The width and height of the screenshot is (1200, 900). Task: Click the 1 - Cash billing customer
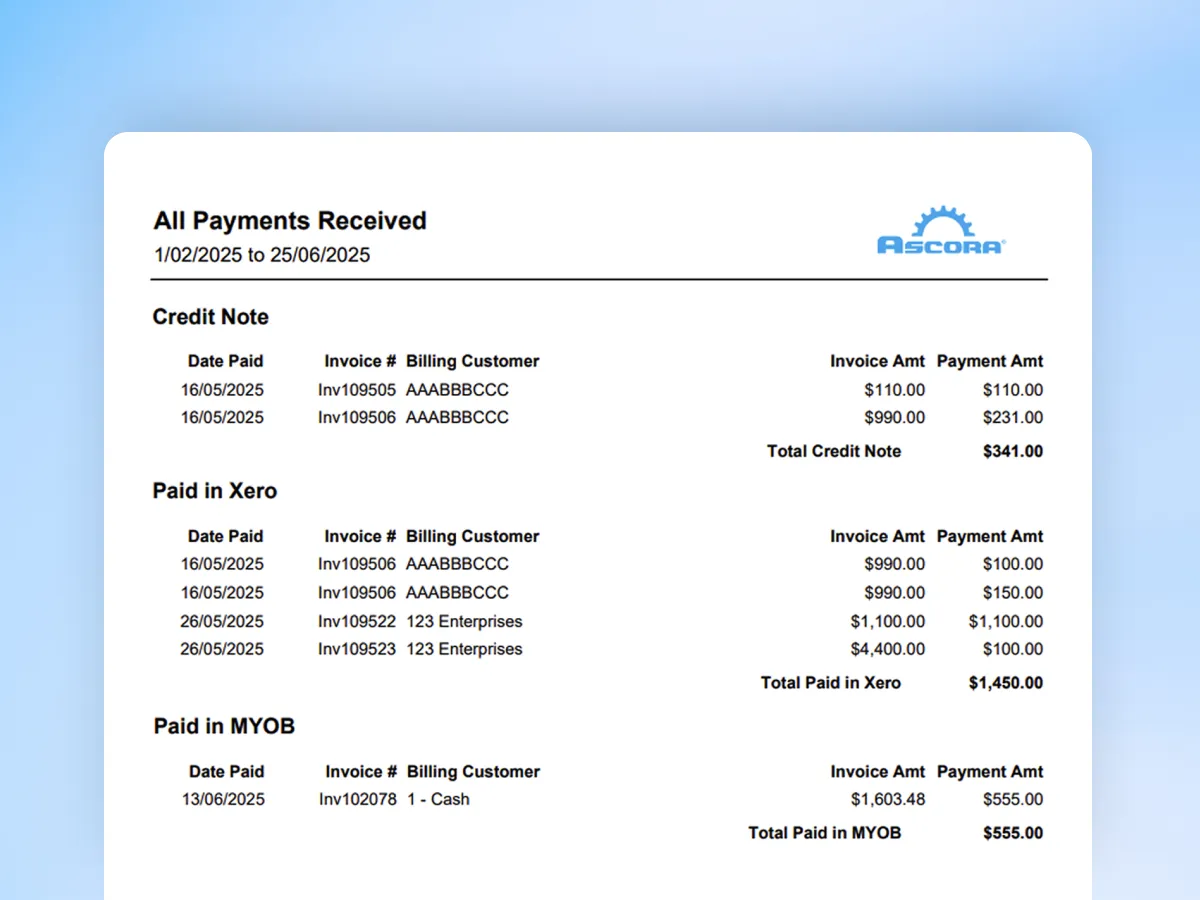point(438,799)
